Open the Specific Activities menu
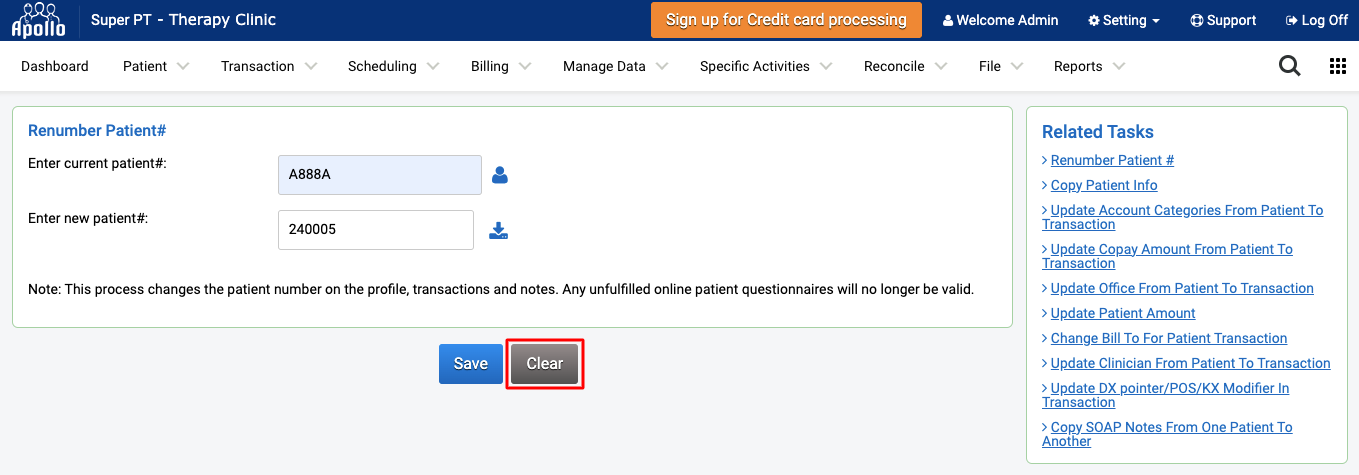This screenshot has height=475, width=1359. click(x=766, y=66)
